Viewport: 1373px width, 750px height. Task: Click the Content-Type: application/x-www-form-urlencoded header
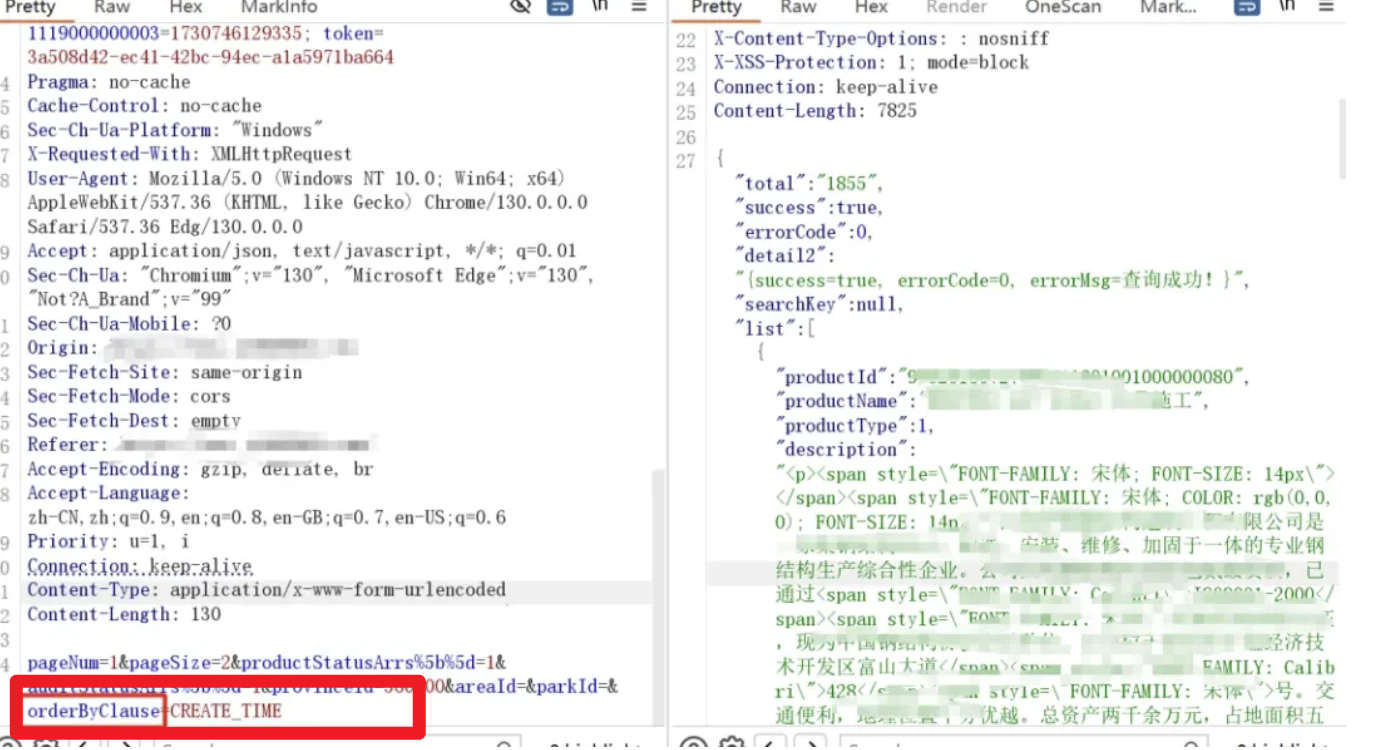(x=266, y=590)
